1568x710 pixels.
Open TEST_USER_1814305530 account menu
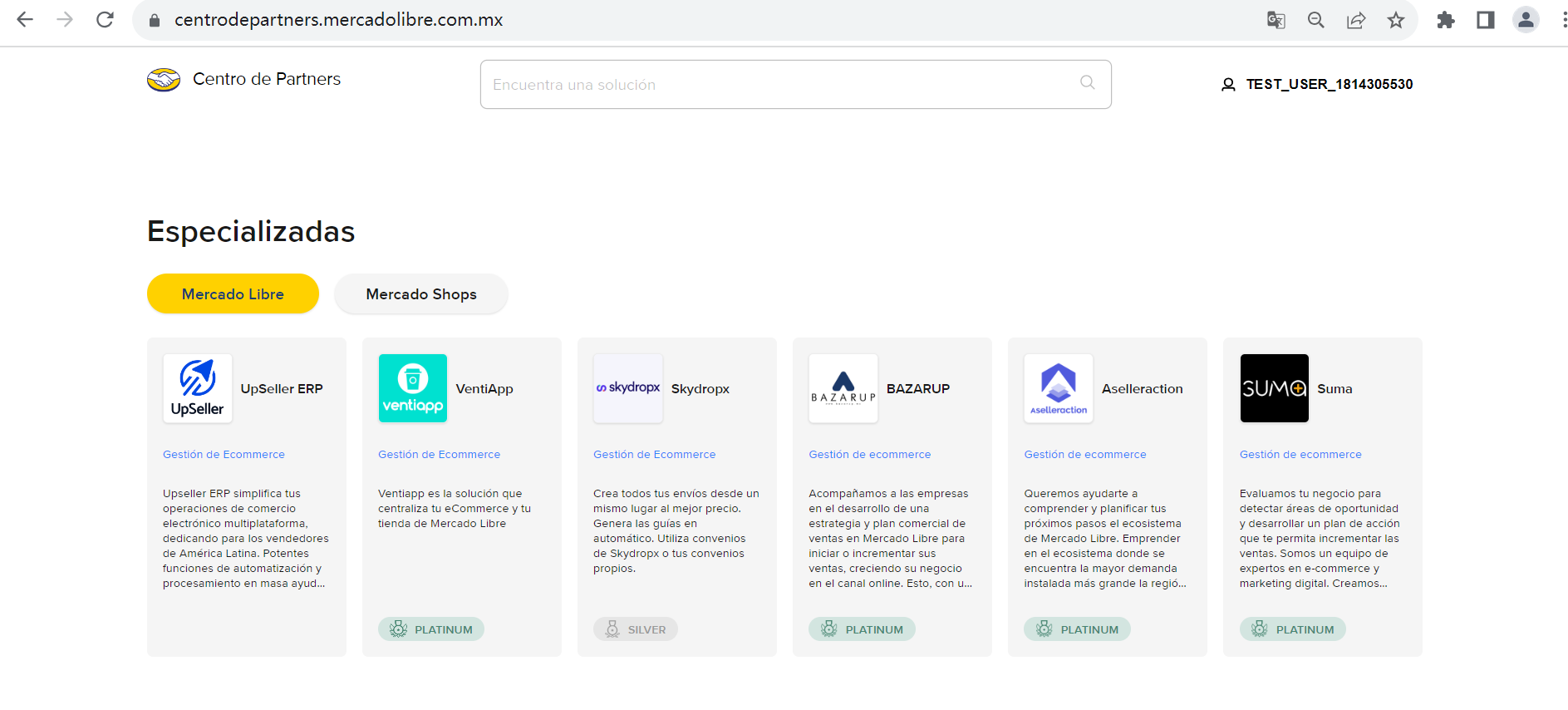tap(1317, 84)
